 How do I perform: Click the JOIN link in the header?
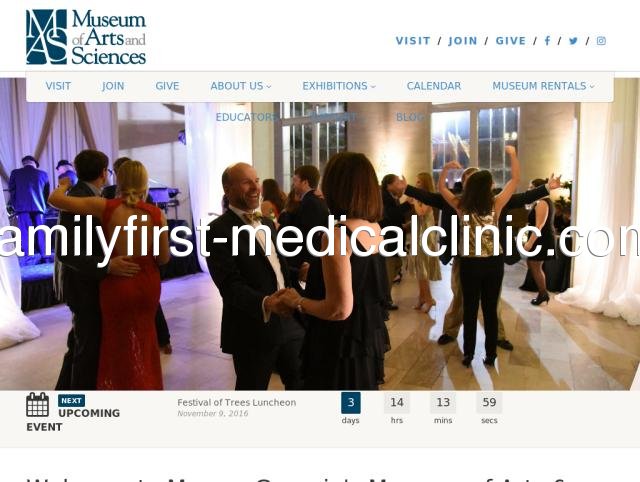point(463,41)
